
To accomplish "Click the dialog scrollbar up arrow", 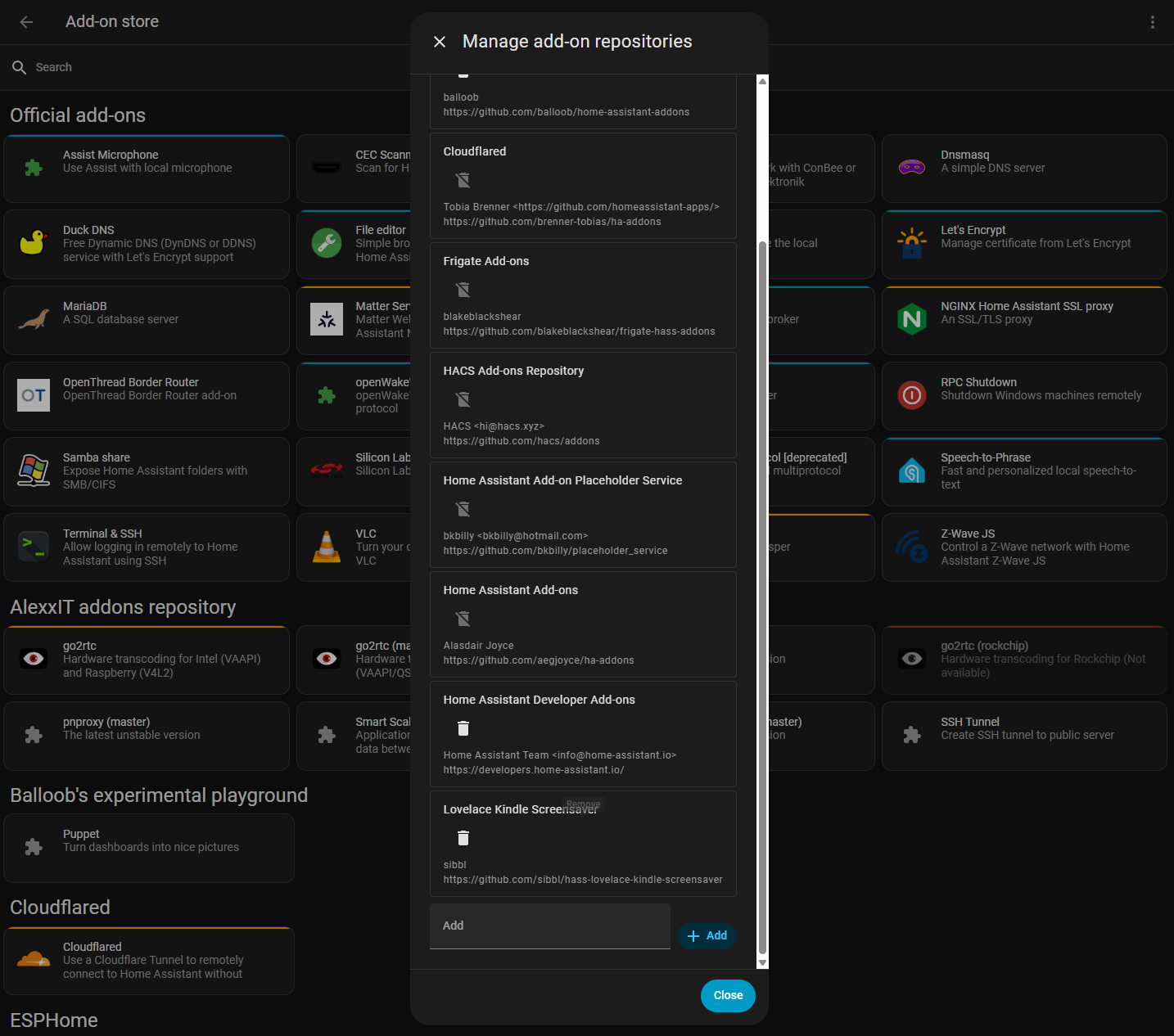I will (x=763, y=80).
